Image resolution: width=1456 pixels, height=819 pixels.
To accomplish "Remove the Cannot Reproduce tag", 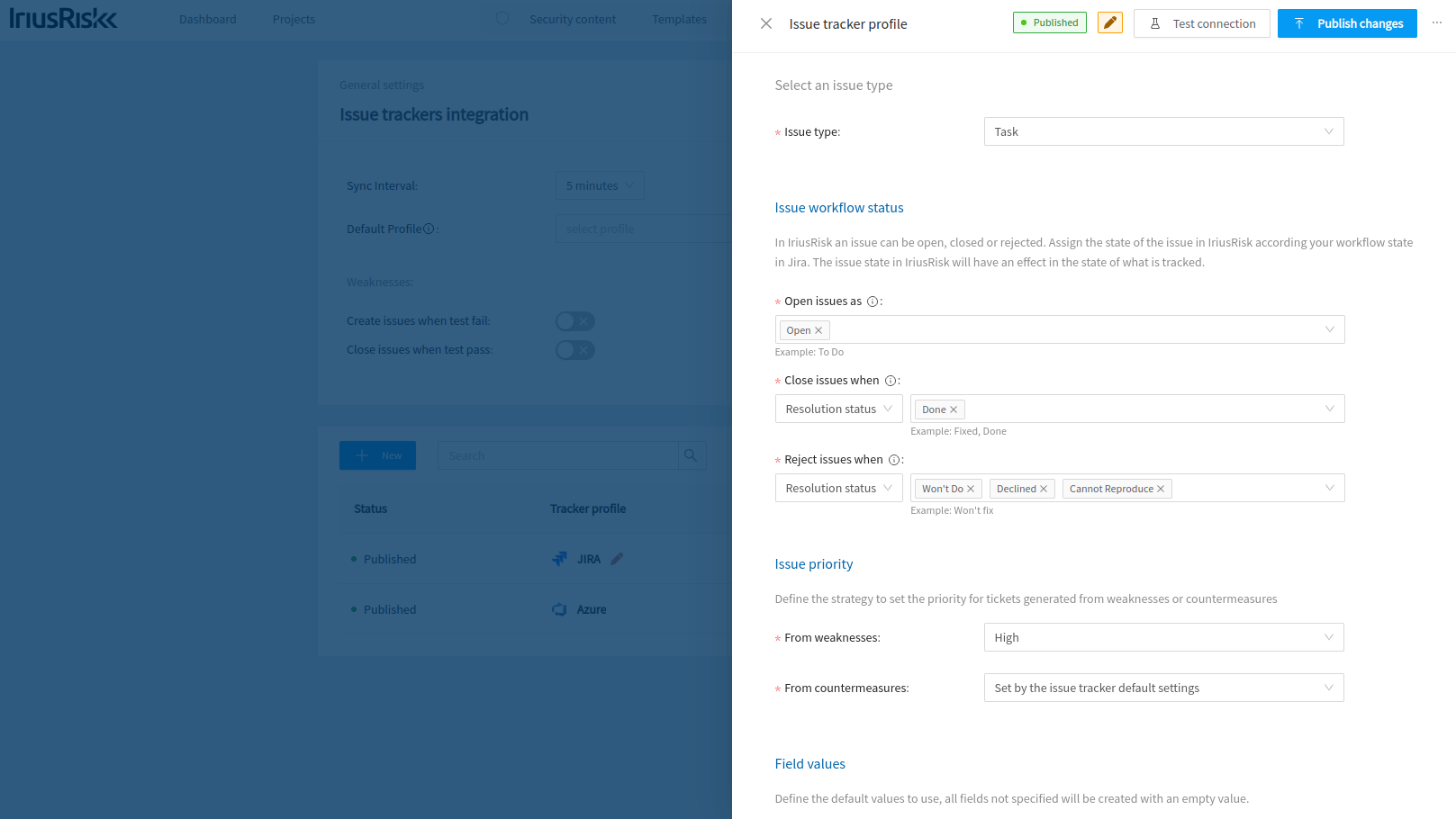I will tap(1161, 489).
